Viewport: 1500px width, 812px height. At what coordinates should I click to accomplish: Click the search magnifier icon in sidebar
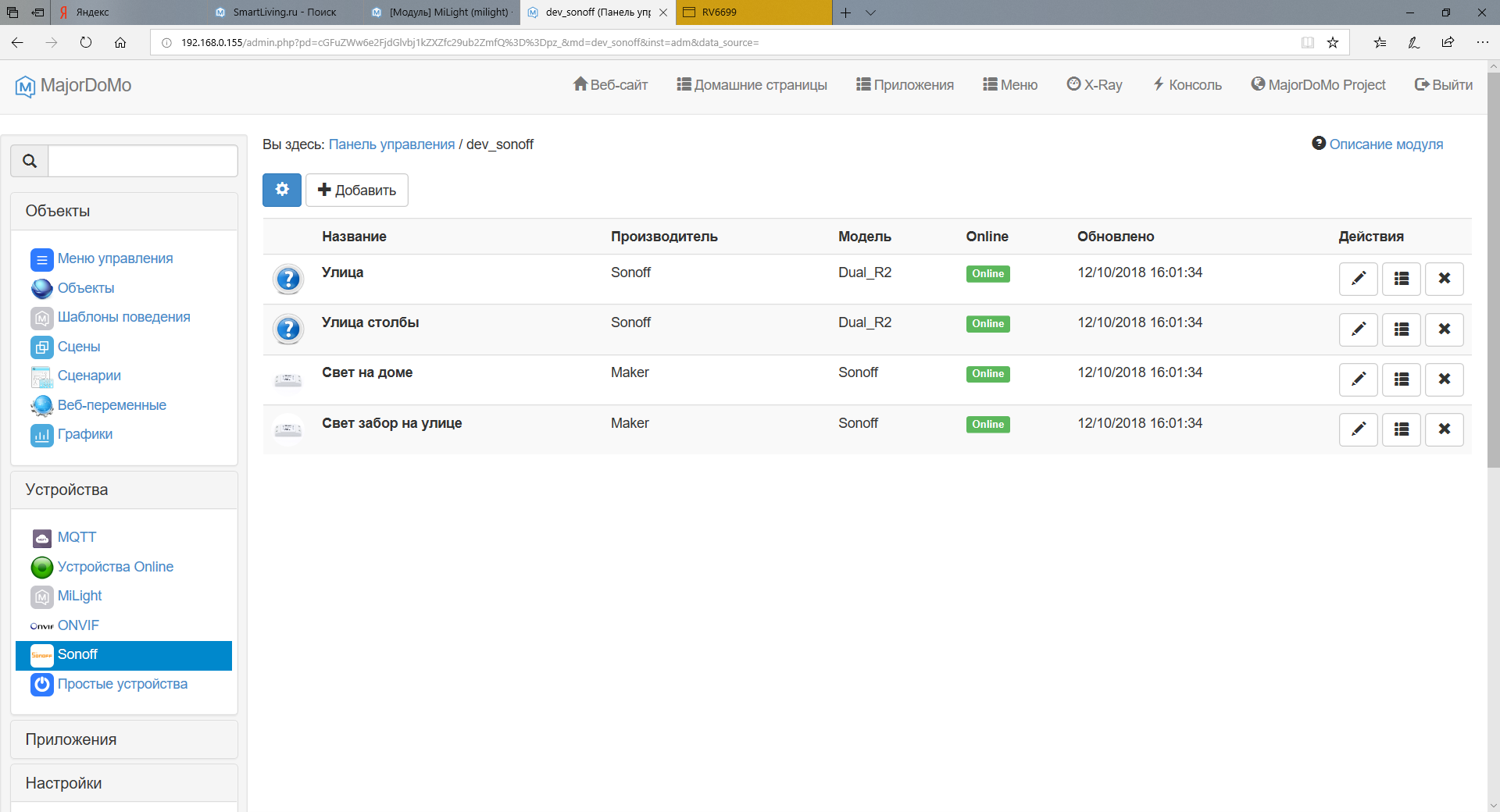point(30,161)
